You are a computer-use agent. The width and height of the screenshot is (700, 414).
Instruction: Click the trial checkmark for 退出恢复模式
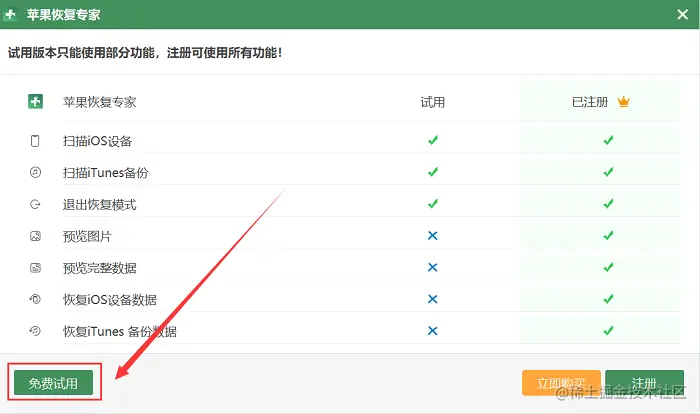point(433,204)
